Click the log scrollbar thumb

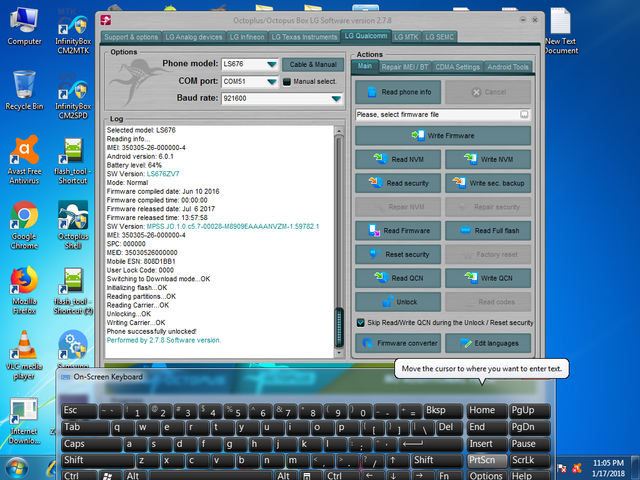[338, 327]
